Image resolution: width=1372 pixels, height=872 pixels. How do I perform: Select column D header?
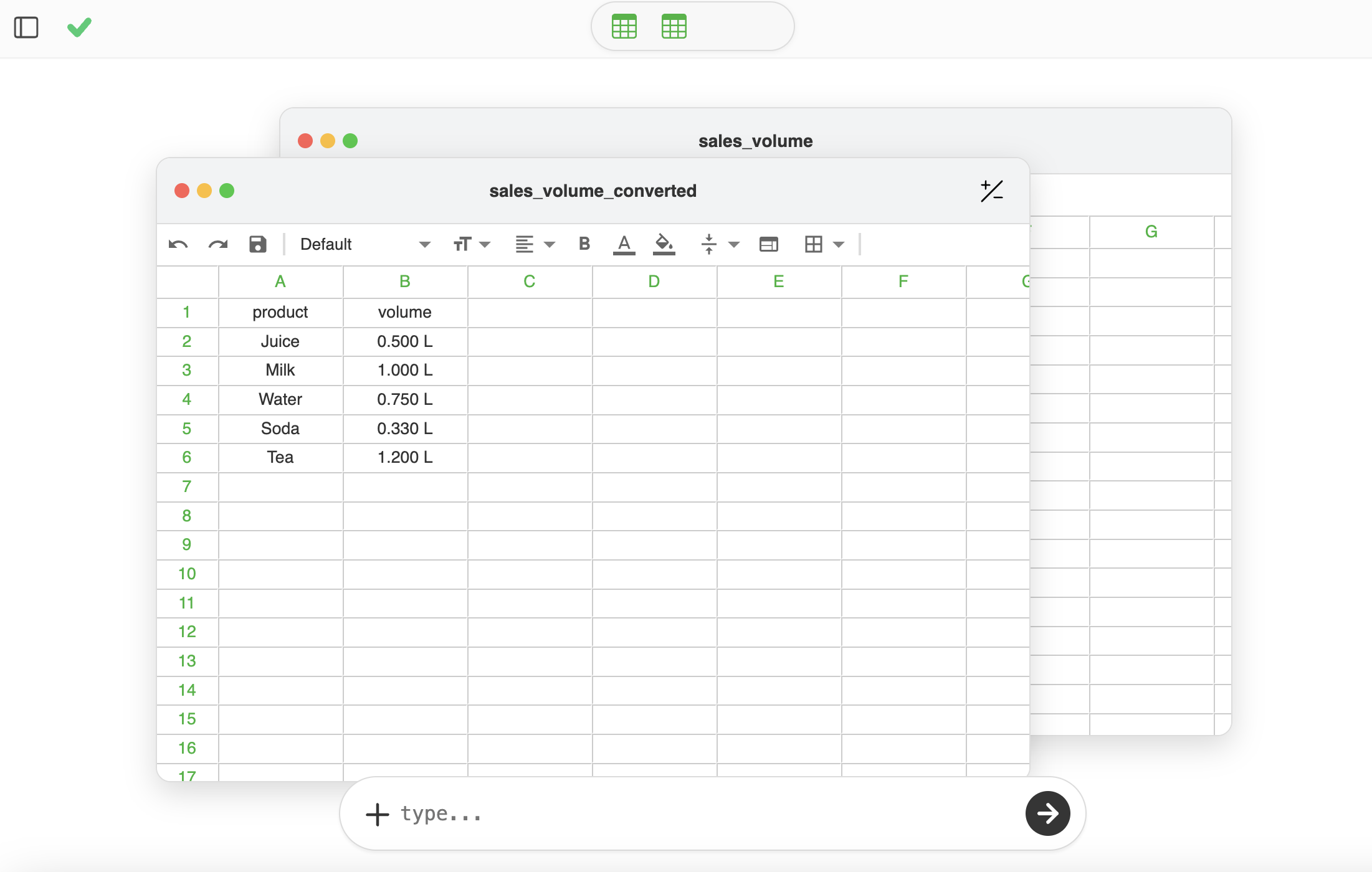[x=654, y=282]
